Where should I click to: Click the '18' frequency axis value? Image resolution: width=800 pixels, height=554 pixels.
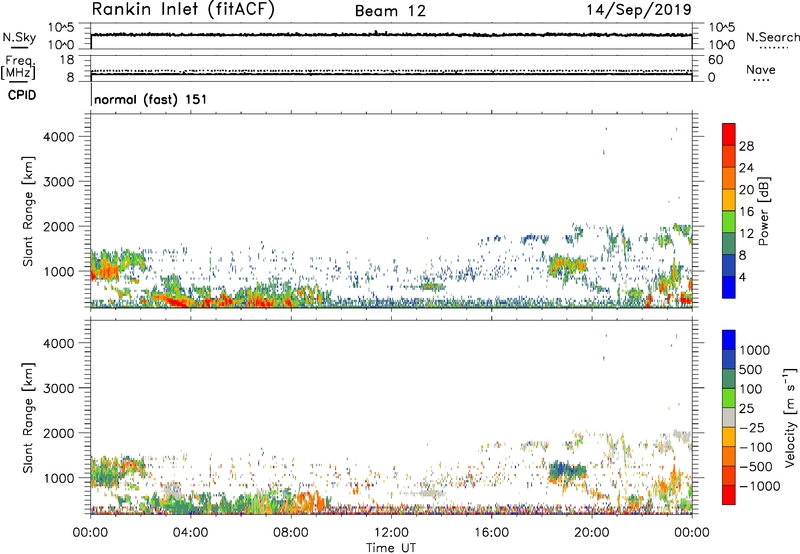point(67,60)
